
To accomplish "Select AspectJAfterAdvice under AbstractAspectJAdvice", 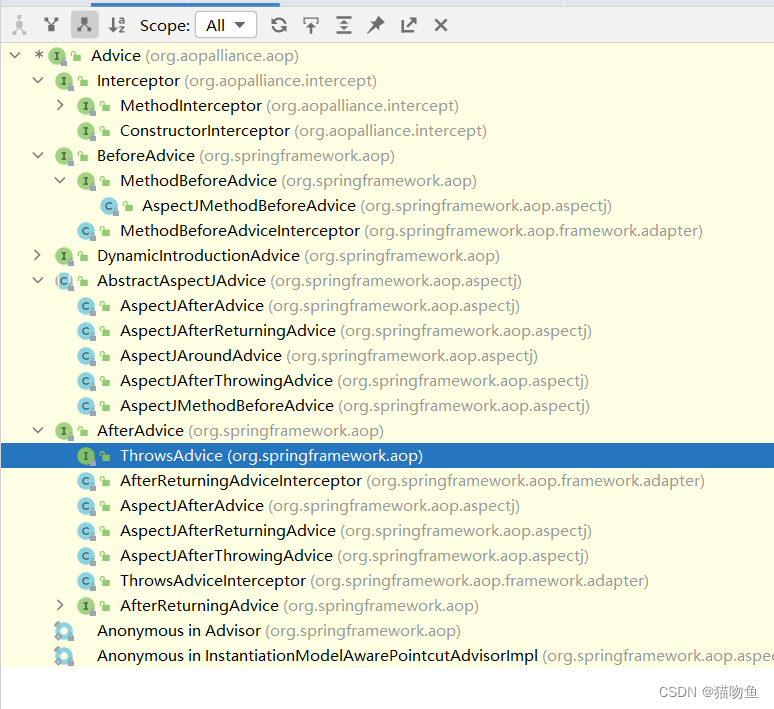I will [x=387, y=306].
